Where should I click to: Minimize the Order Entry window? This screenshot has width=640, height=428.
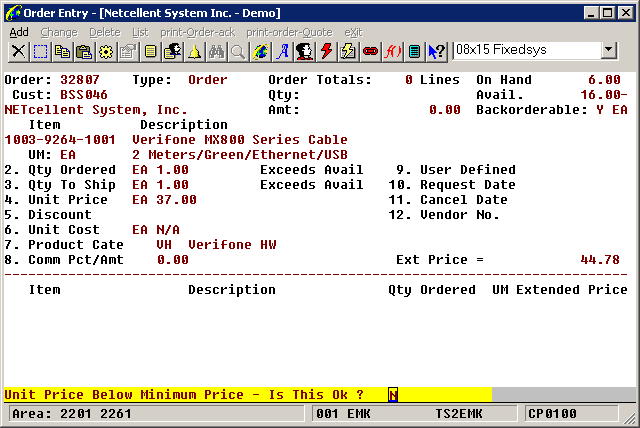pyautogui.click(x=591, y=13)
